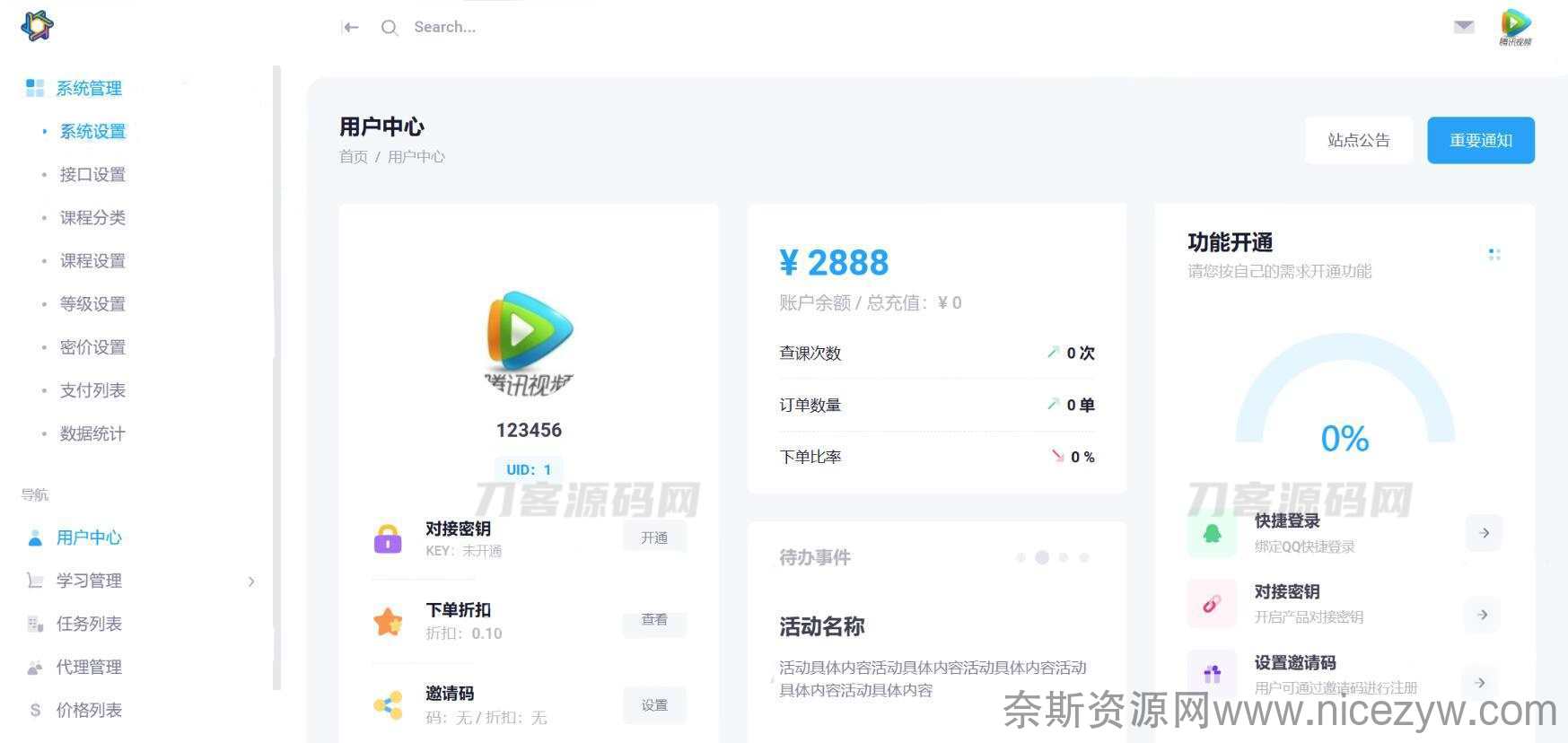Click 查看 button for 下单折扣
Screen dimensions: 1568x743
click(x=654, y=621)
